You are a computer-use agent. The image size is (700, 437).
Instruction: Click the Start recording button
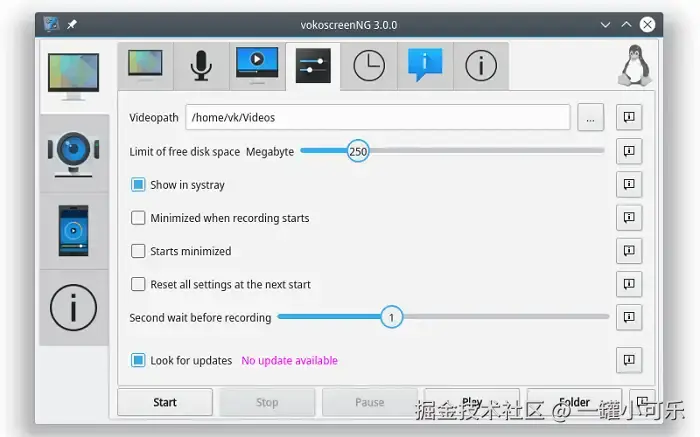pyautogui.click(x=165, y=402)
